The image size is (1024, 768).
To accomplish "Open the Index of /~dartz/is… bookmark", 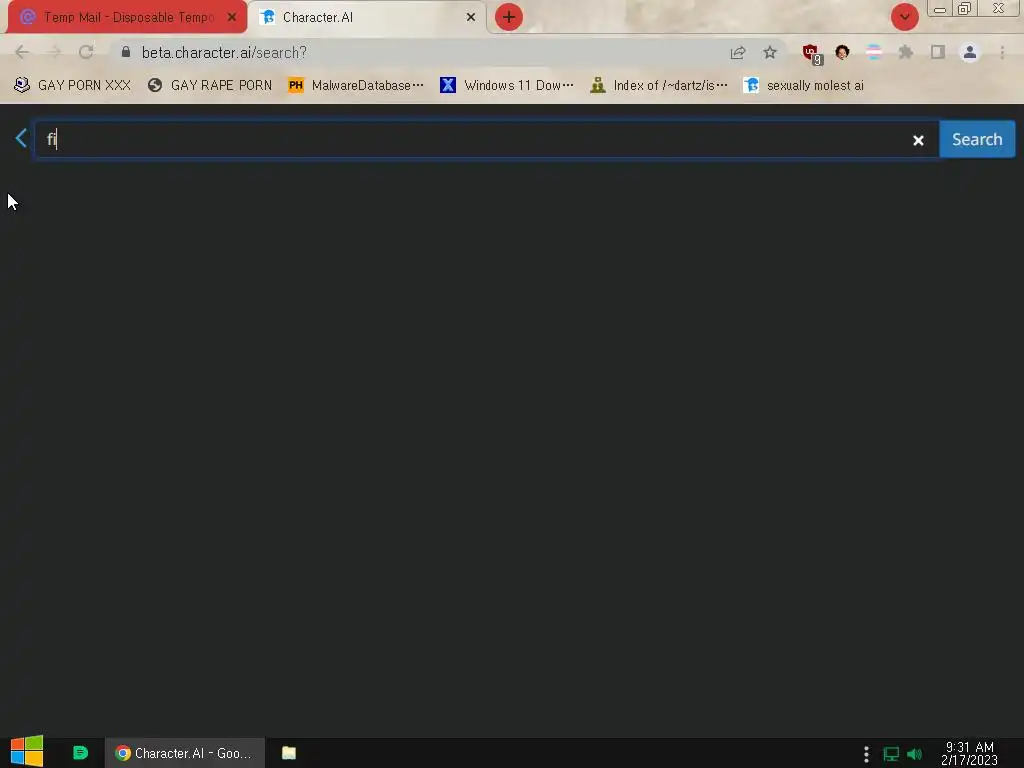I will coord(659,85).
